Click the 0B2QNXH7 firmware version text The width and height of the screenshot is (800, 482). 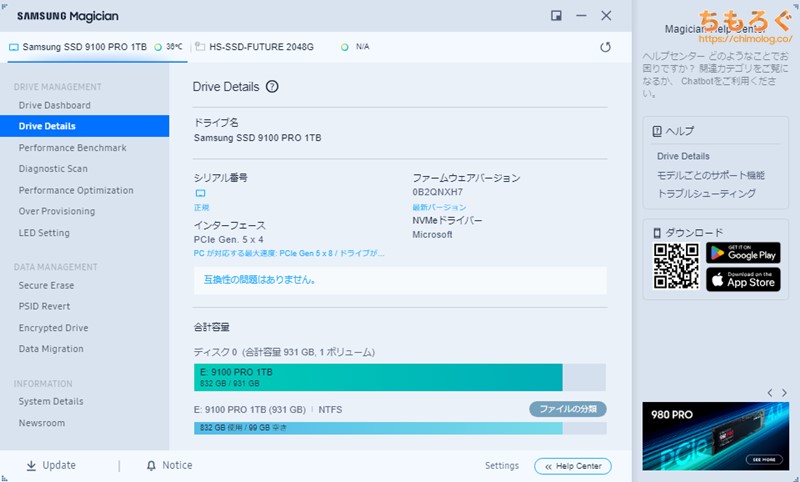pos(438,192)
